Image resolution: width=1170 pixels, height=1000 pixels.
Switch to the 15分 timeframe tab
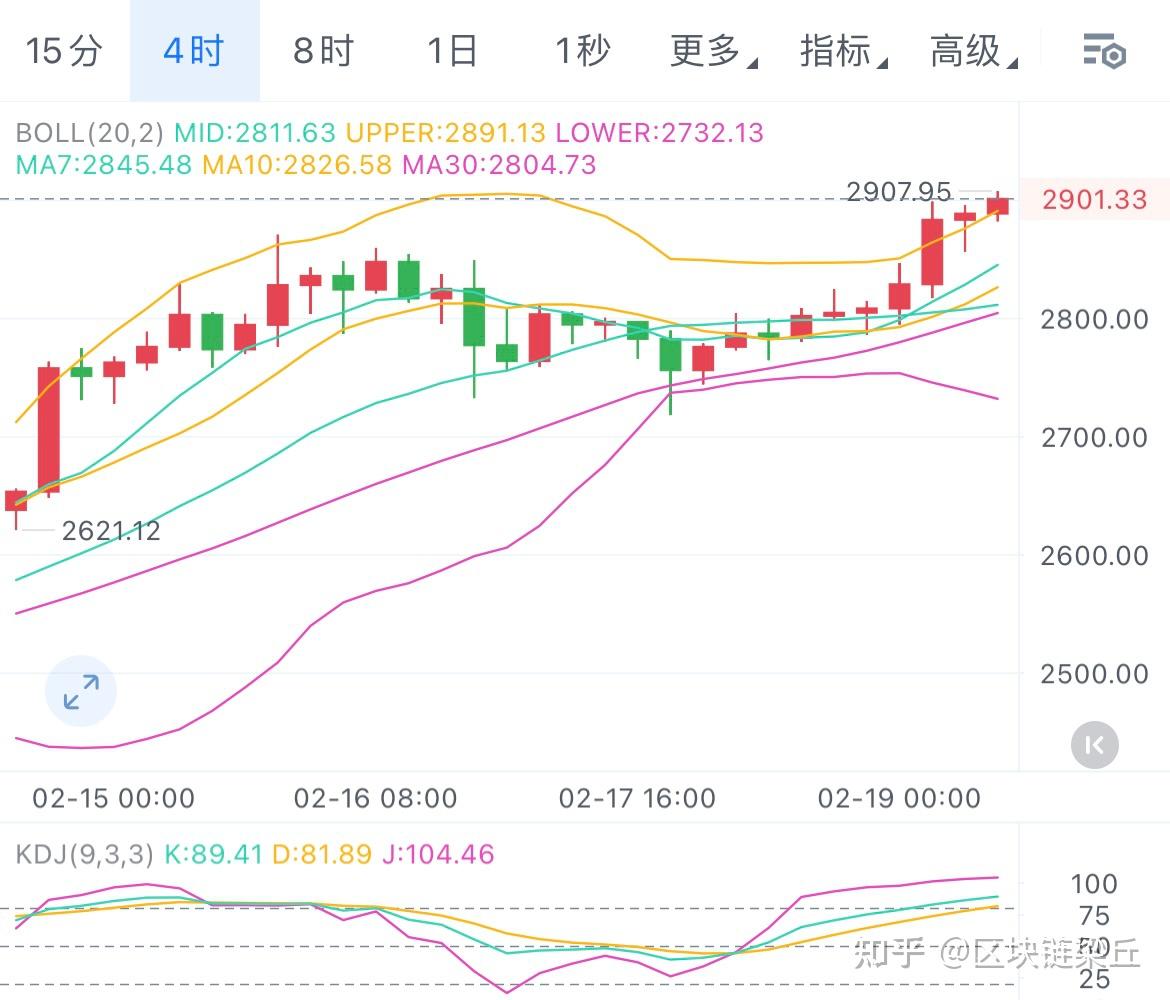pos(63,51)
